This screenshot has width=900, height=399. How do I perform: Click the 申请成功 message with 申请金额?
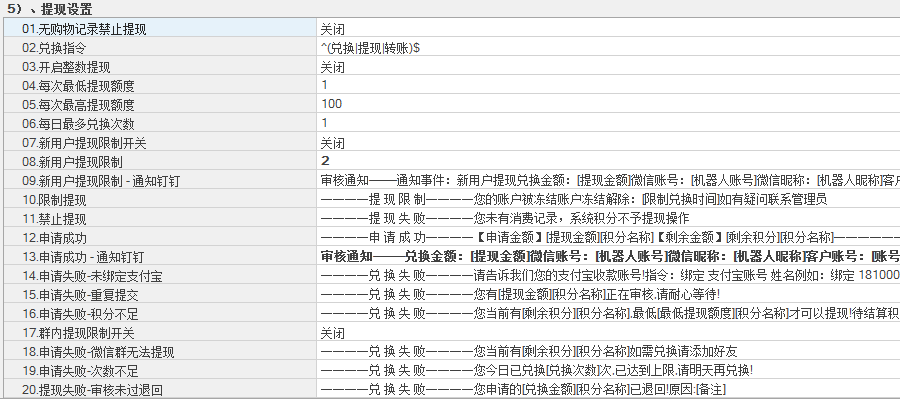click(x=610, y=237)
